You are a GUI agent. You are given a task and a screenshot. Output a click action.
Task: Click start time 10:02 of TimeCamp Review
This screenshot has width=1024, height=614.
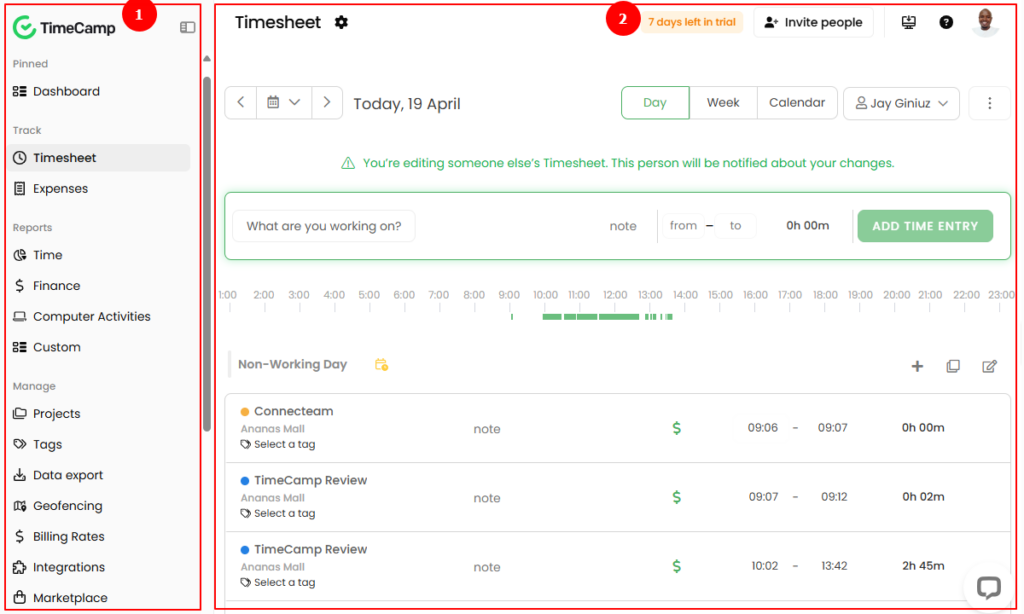coord(764,566)
